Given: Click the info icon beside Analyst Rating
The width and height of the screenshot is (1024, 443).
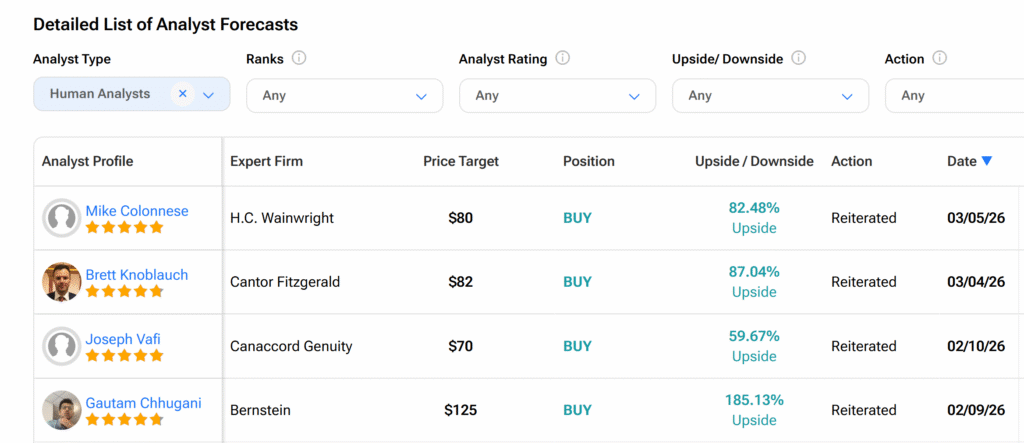Looking at the screenshot, I should click(x=563, y=58).
